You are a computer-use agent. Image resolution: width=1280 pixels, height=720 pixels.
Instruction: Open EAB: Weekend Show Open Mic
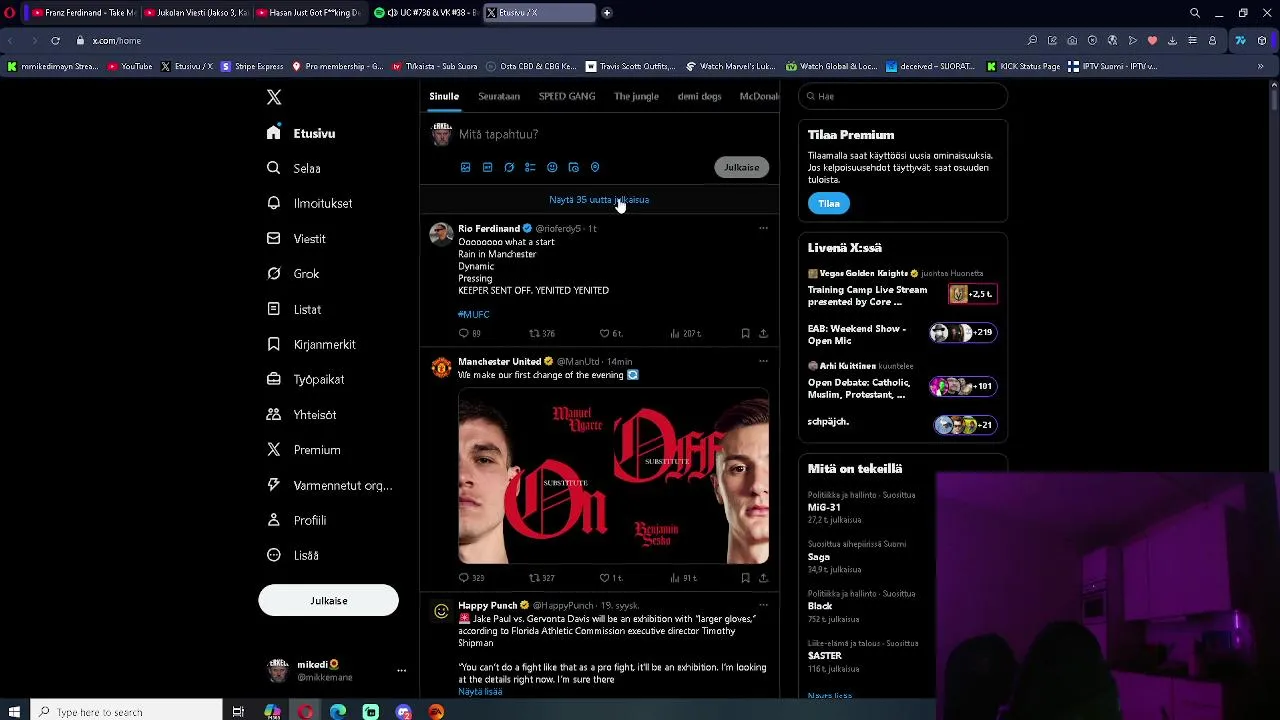coord(903,334)
